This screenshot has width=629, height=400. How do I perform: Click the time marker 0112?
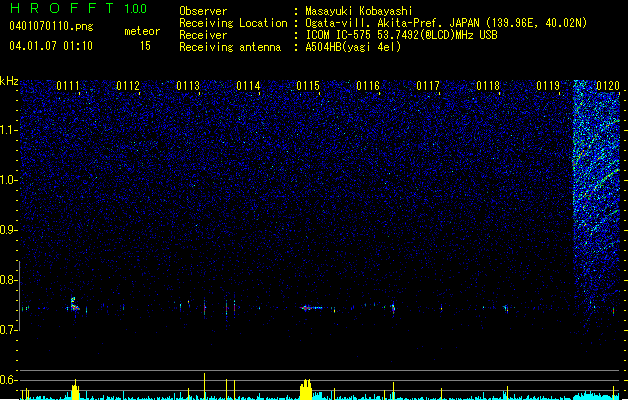coord(128,86)
